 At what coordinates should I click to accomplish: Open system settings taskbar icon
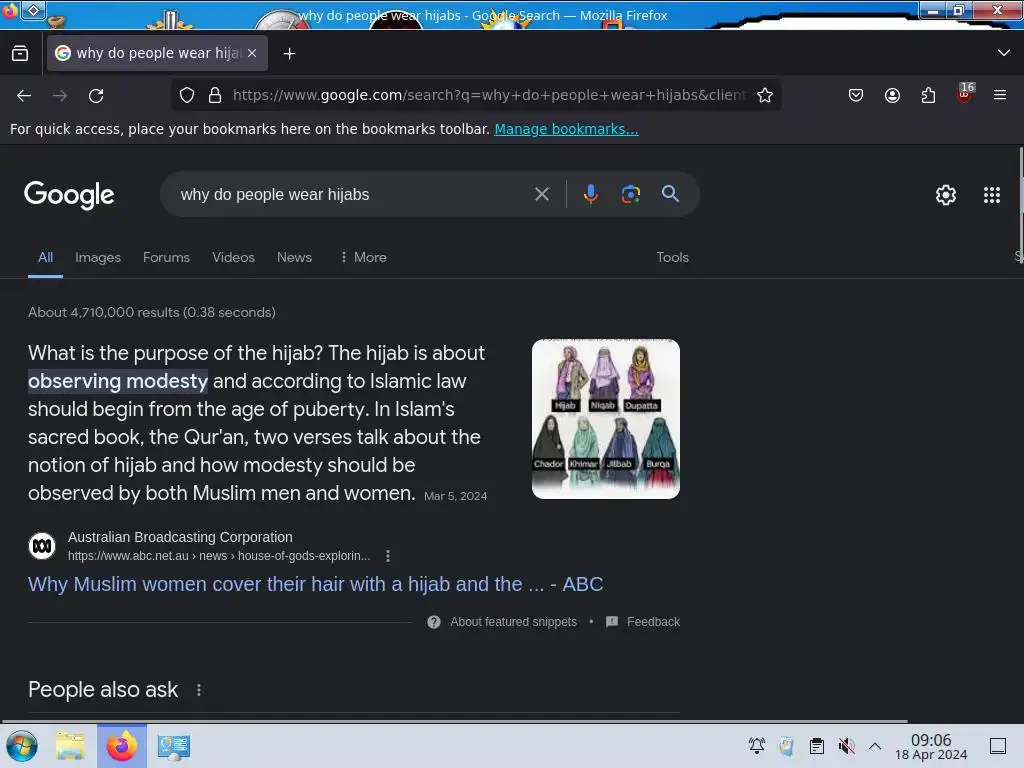(174, 746)
